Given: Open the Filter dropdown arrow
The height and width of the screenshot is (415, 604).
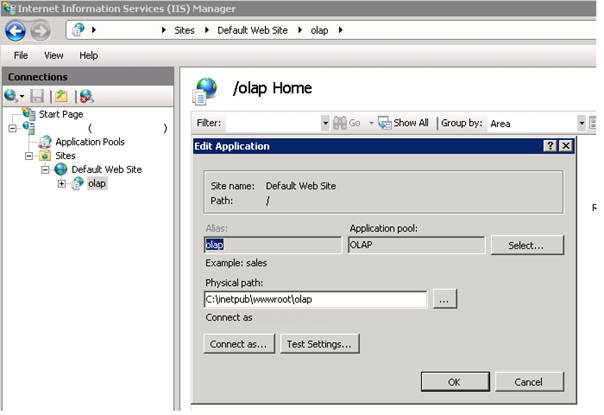Looking at the screenshot, I should [x=325, y=123].
